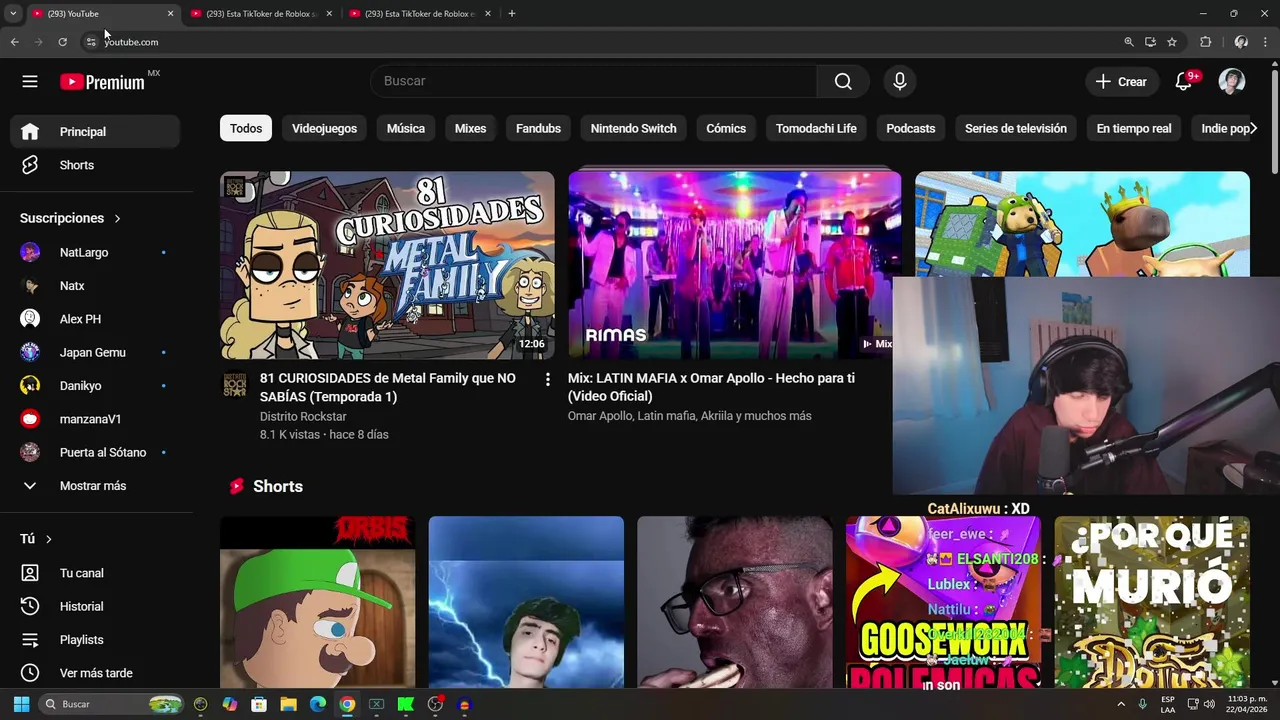1280x720 pixels.
Task: Open Tu canal in the sidebar
Action: coord(95,573)
